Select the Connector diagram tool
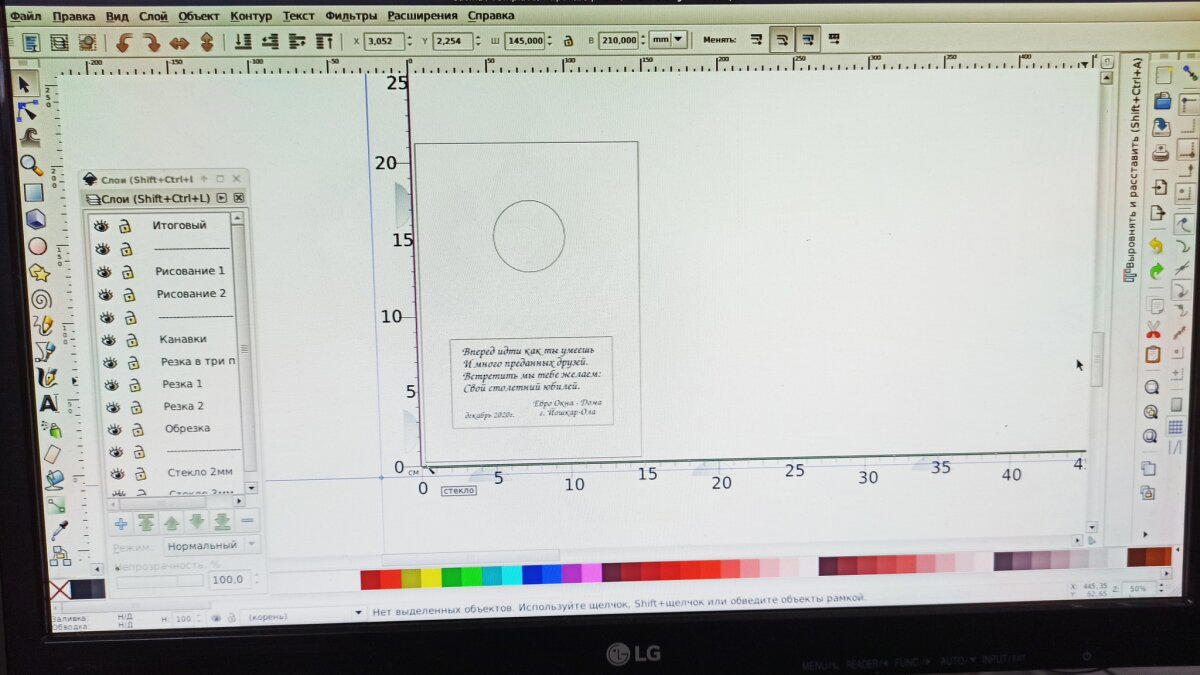1200x675 pixels. (61, 554)
